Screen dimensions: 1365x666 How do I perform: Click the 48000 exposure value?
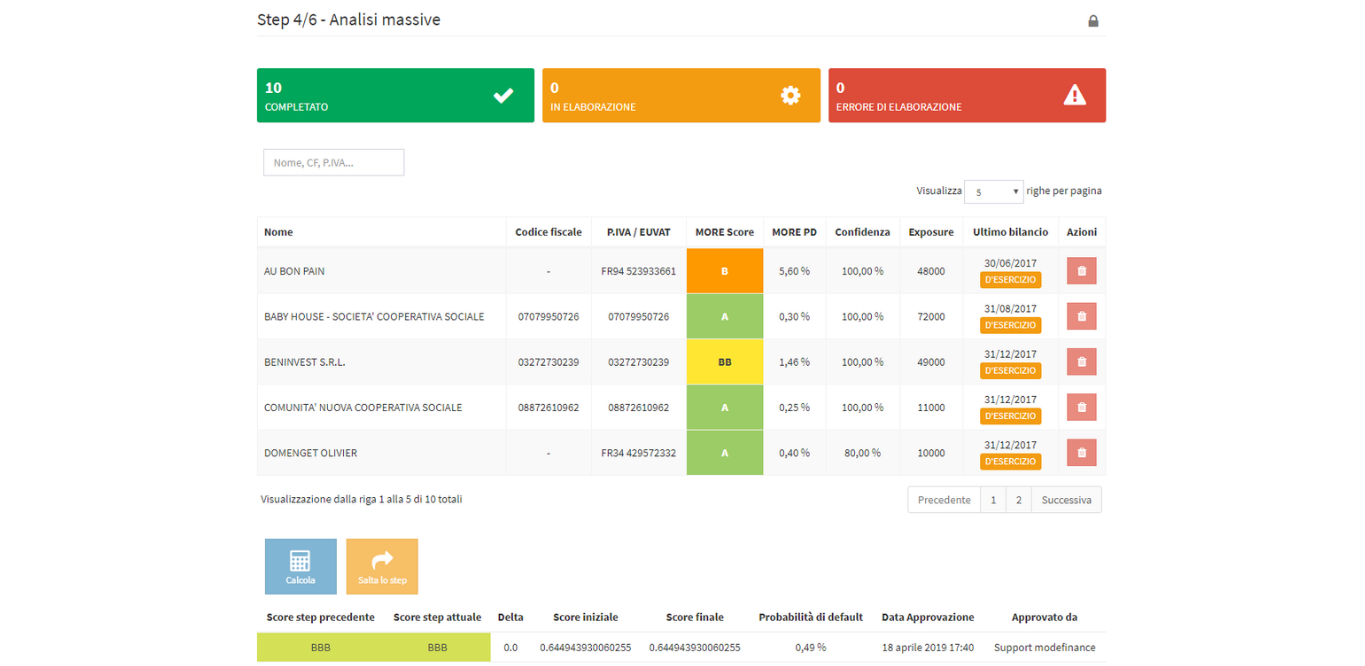(x=931, y=271)
